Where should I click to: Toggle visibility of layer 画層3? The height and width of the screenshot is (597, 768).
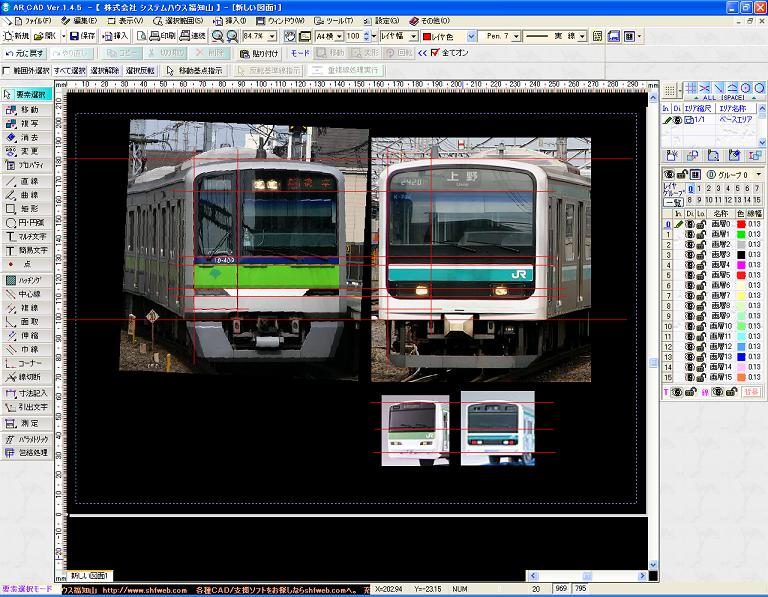(690, 255)
